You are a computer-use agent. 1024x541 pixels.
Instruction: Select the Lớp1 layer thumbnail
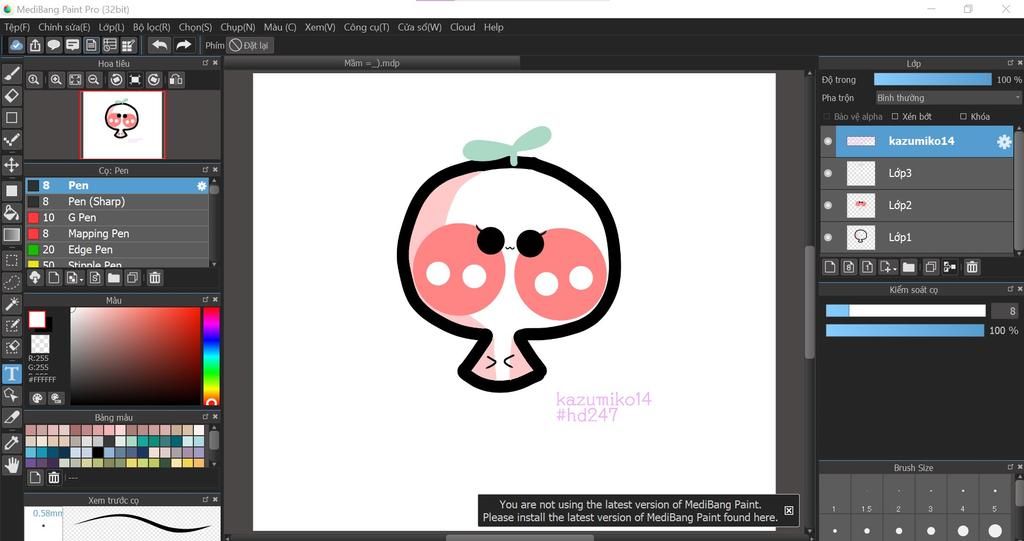860,237
